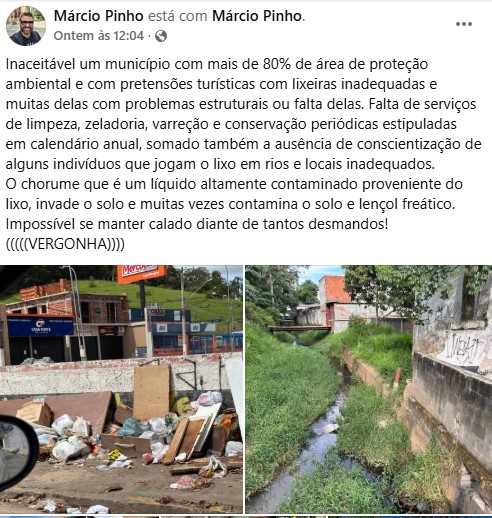Open the grassy stream canal photo

click(369, 389)
